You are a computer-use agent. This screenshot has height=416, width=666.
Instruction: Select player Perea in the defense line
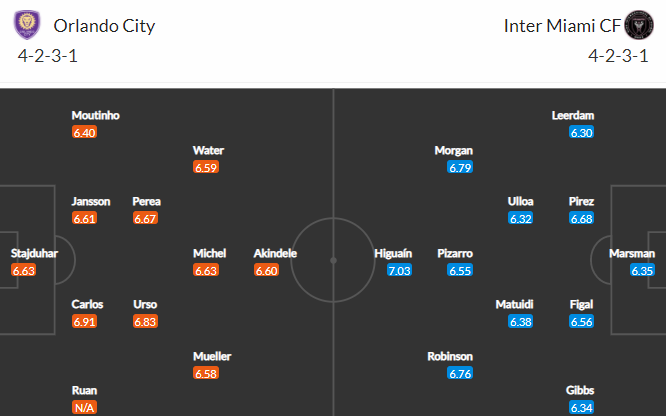(147, 201)
